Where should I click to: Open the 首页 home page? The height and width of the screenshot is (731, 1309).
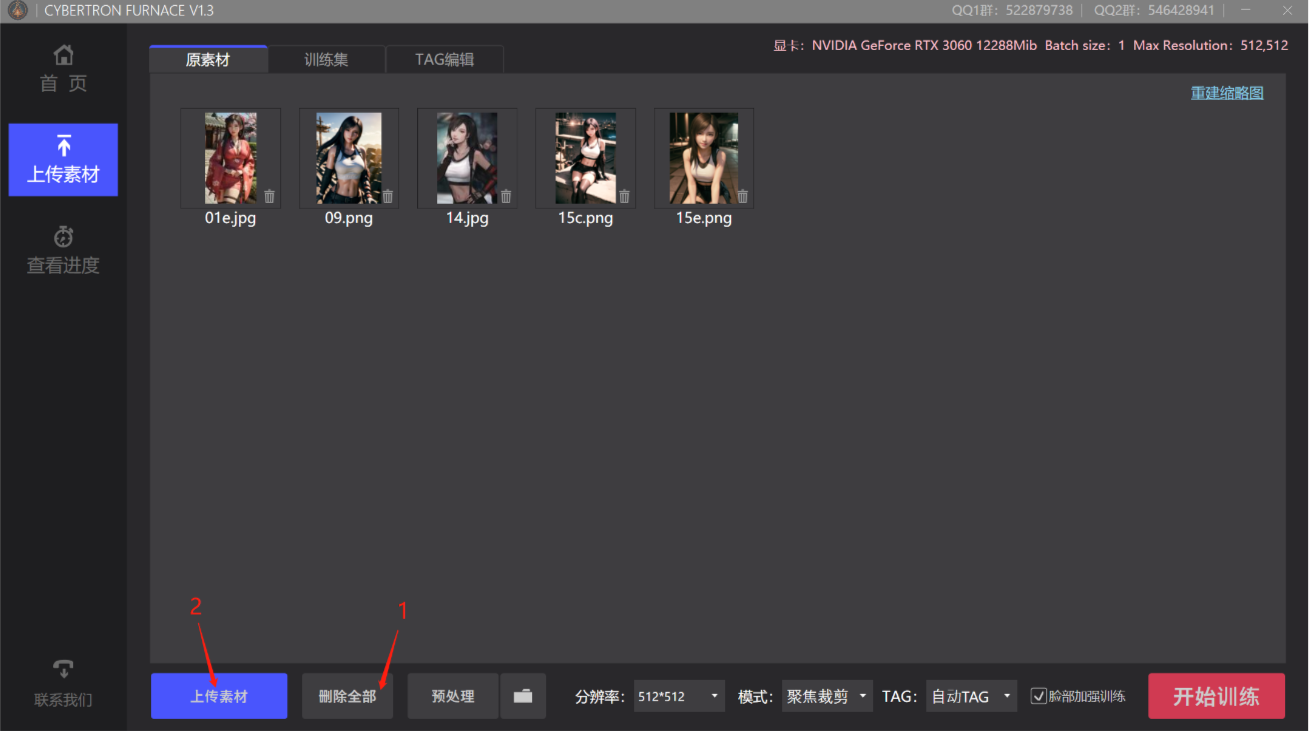click(x=63, y=69)
